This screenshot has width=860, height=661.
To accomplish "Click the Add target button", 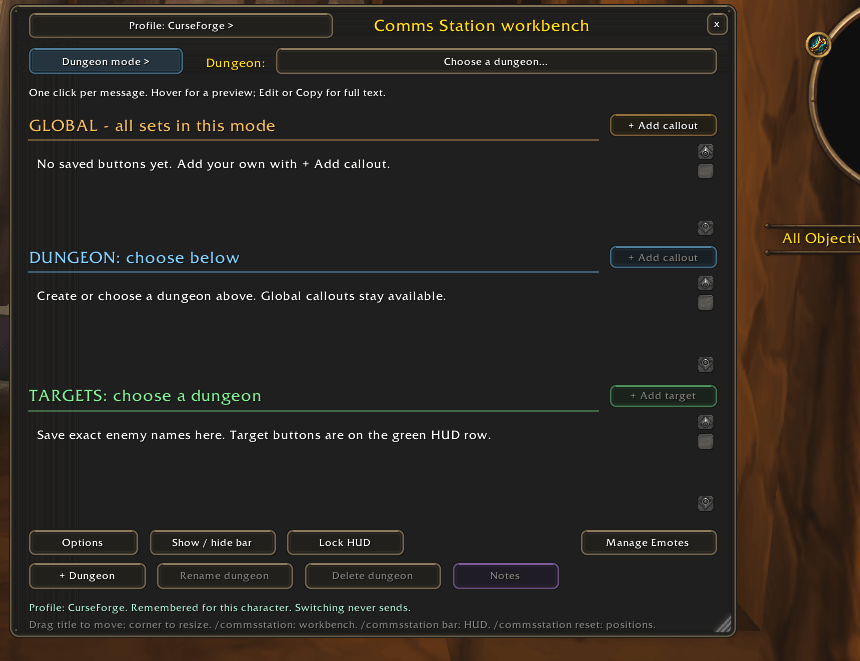I will (x=663, y=396).
